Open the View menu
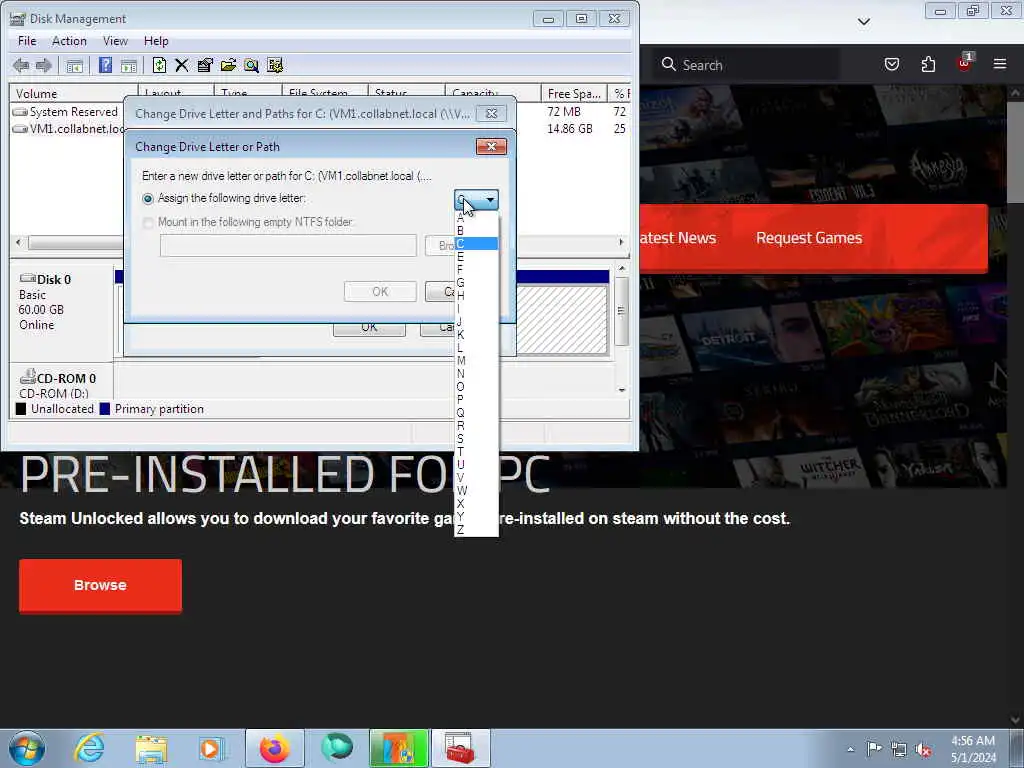1024x768 pixels. [115, 40]
